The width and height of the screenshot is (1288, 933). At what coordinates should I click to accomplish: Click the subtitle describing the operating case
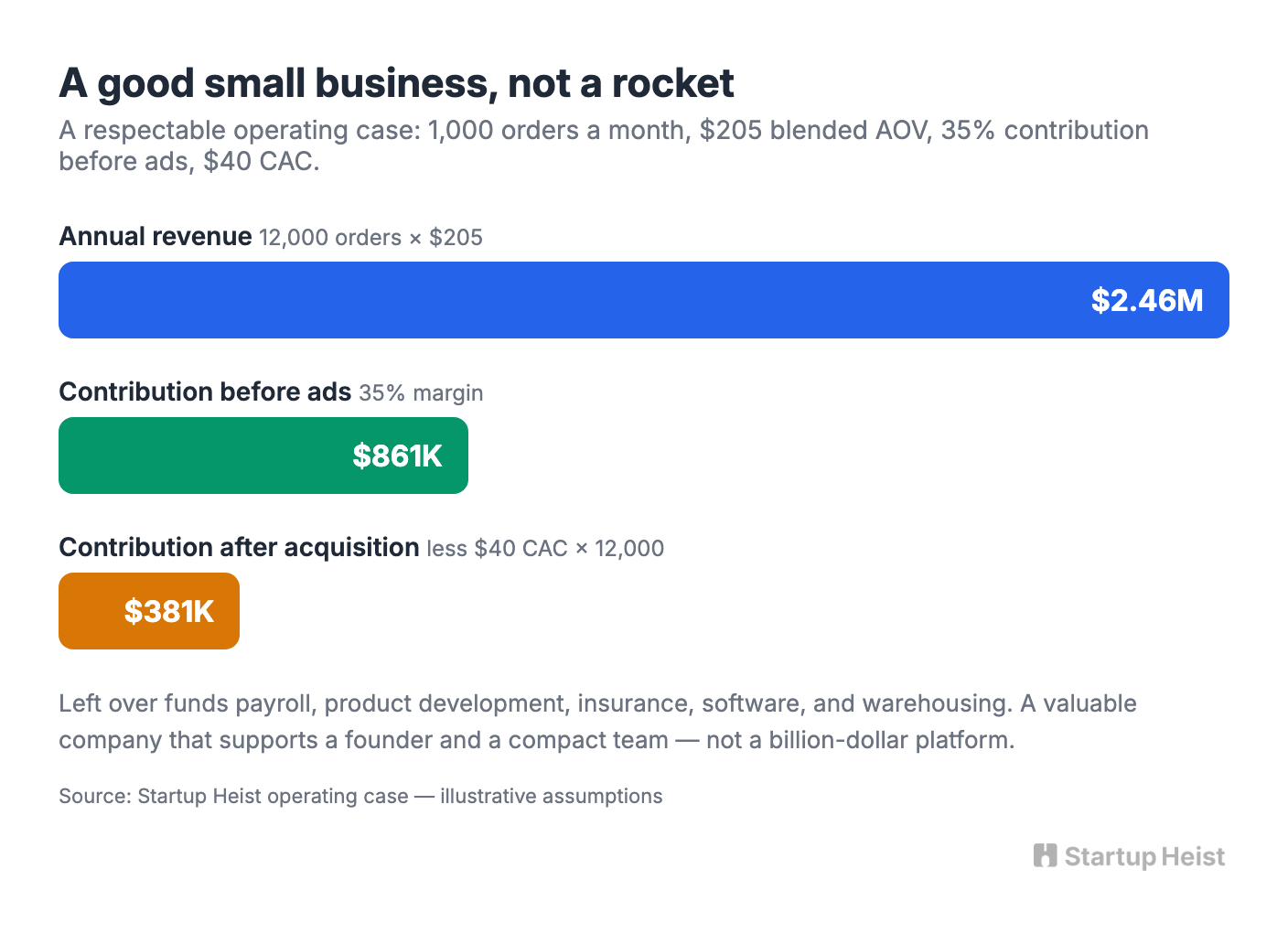[604, 145]
